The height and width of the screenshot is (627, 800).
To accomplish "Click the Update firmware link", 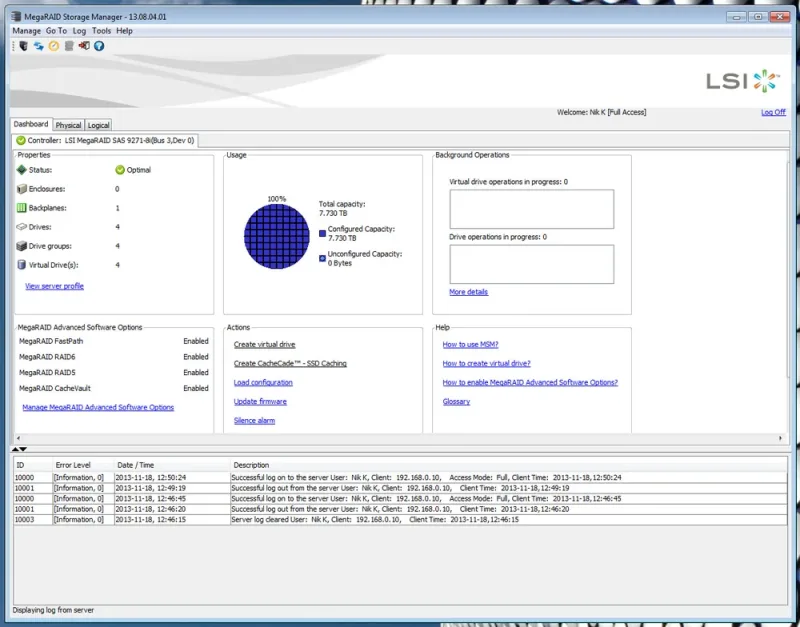I will pos(260,402).
